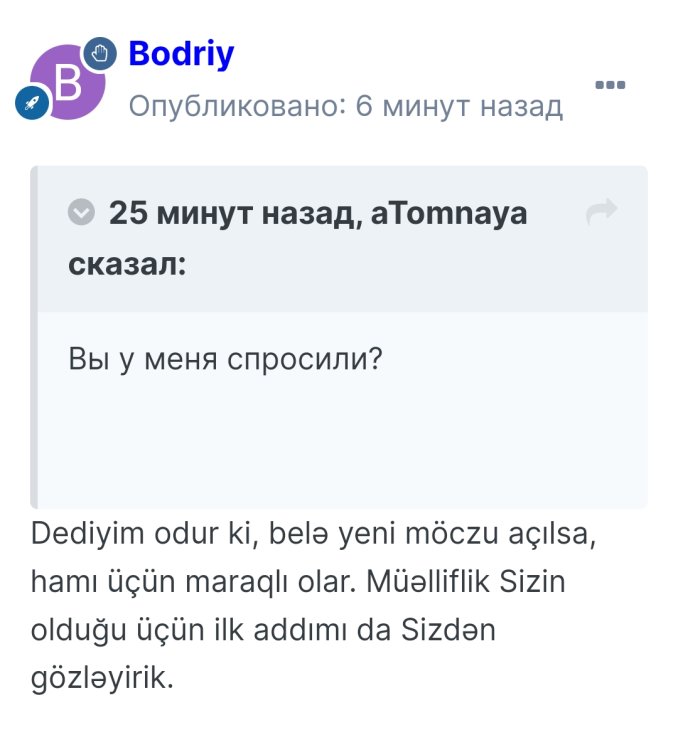Click the rocket rank badge icon

click(31, 103)
